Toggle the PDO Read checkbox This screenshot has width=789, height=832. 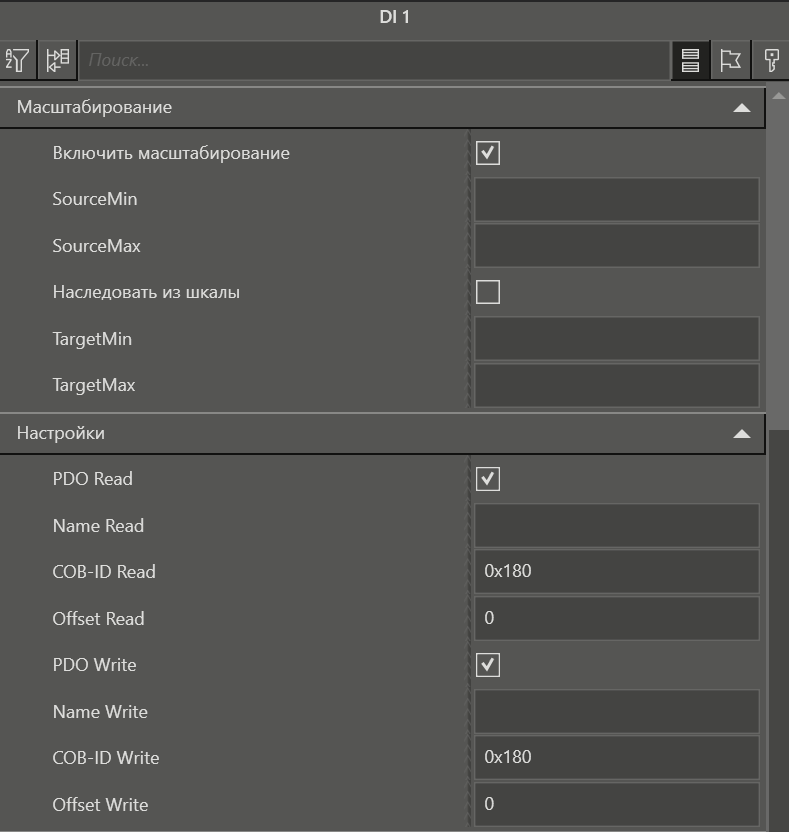click(488, 479)
